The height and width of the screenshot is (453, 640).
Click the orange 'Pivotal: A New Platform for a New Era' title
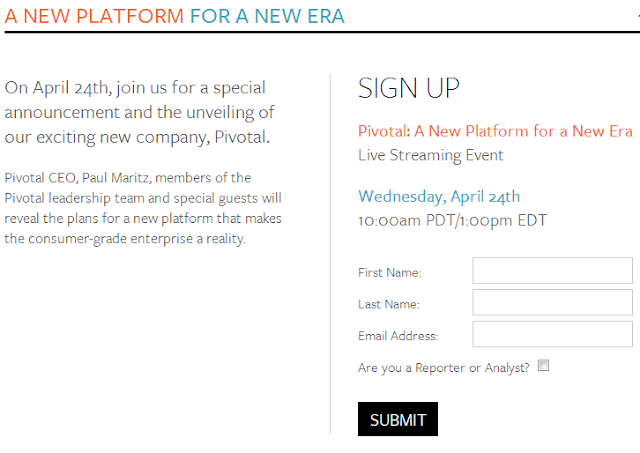pos(495,131)
